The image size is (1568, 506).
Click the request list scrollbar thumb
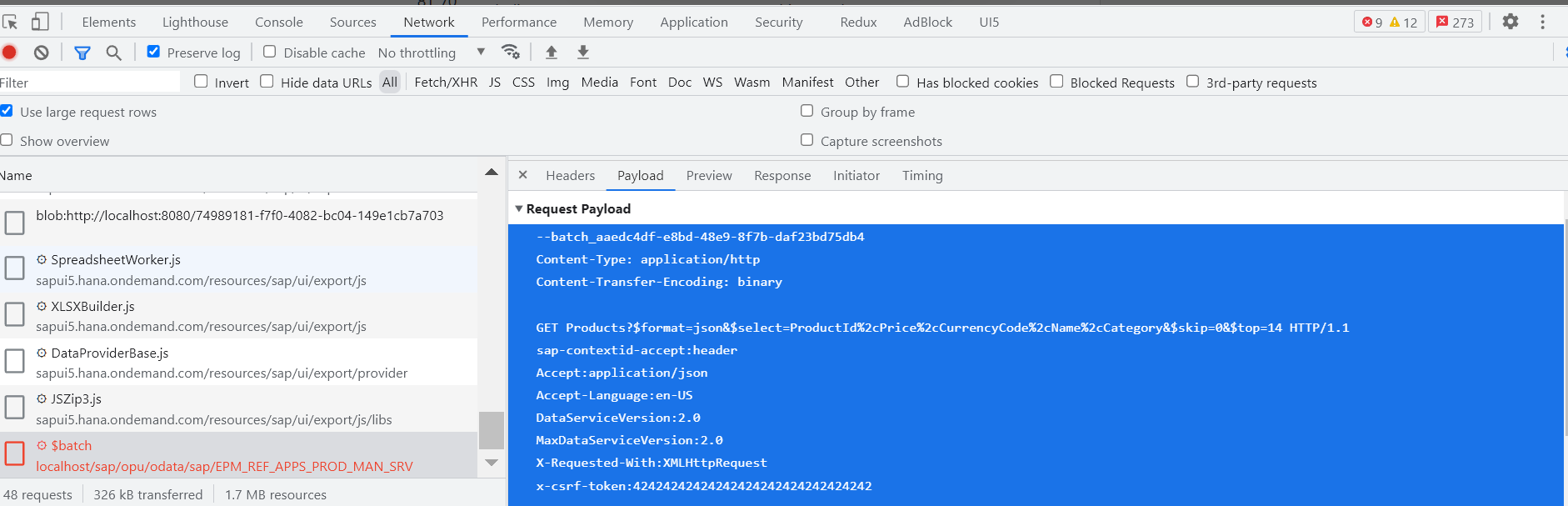coord(492,430)
